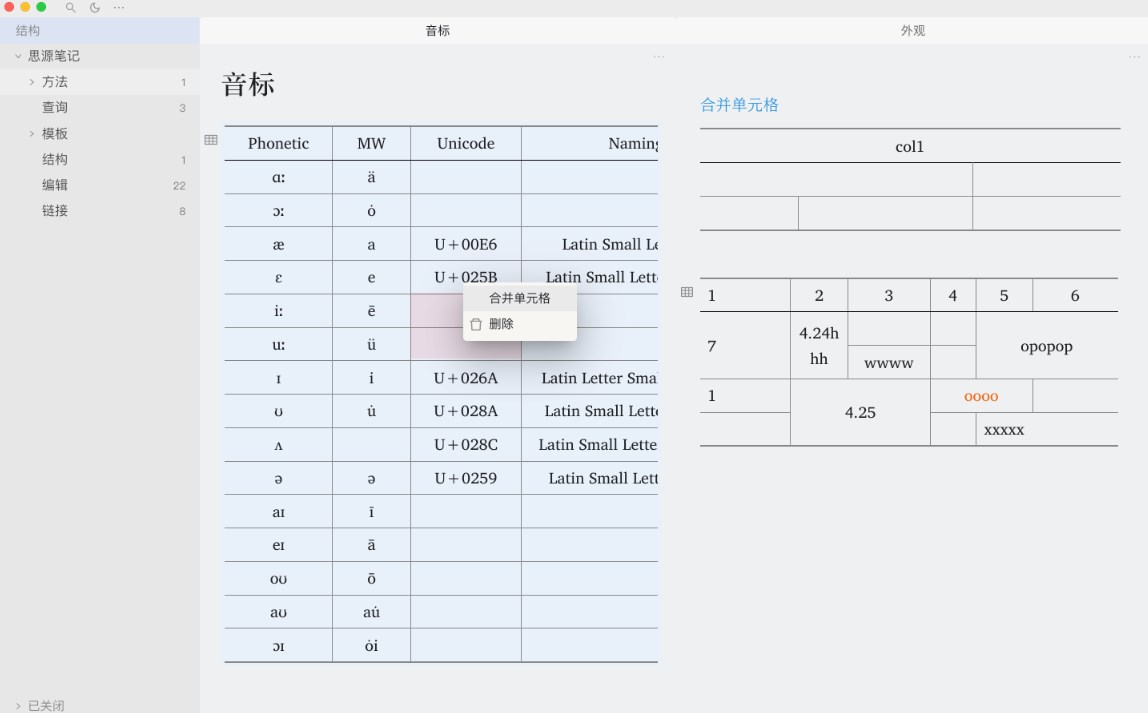
Task: Toggle dark mode with the moon icon
Action: 93,7
